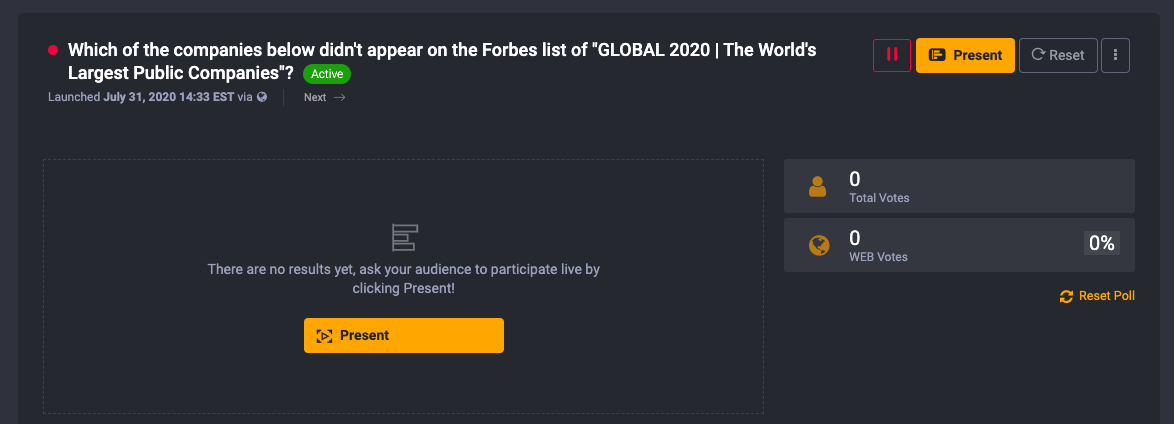Screen dimensions: 1174x424
Task: Click the green Active status badge
Action: coord(326,74)
